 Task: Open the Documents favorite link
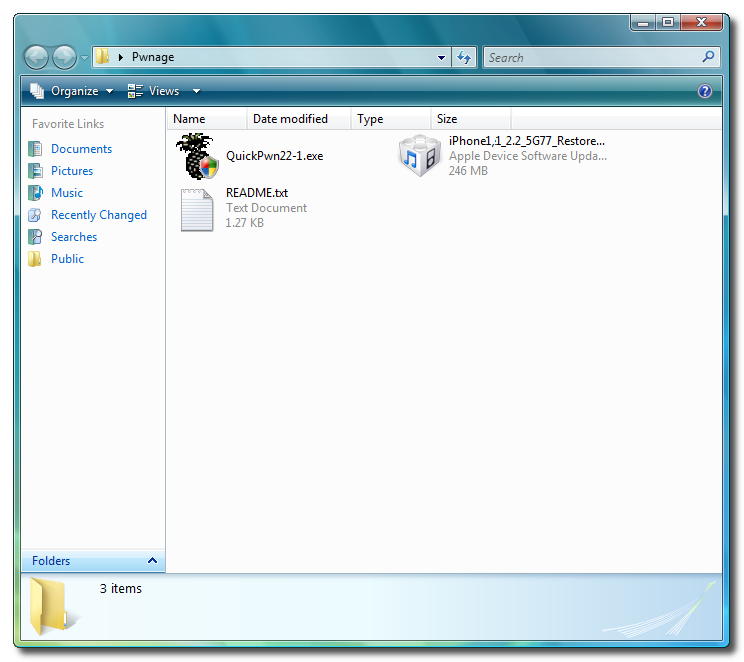coord(81,149)
